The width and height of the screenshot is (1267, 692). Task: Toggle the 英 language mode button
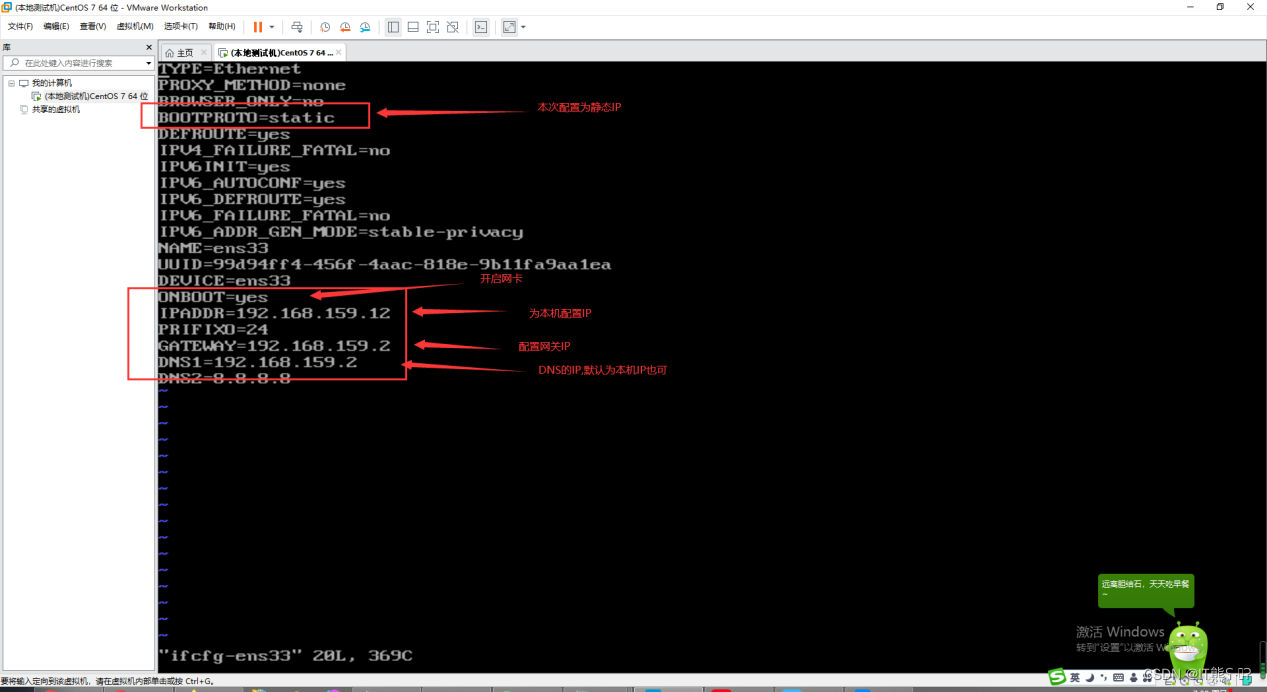[x=1075, y=678]
